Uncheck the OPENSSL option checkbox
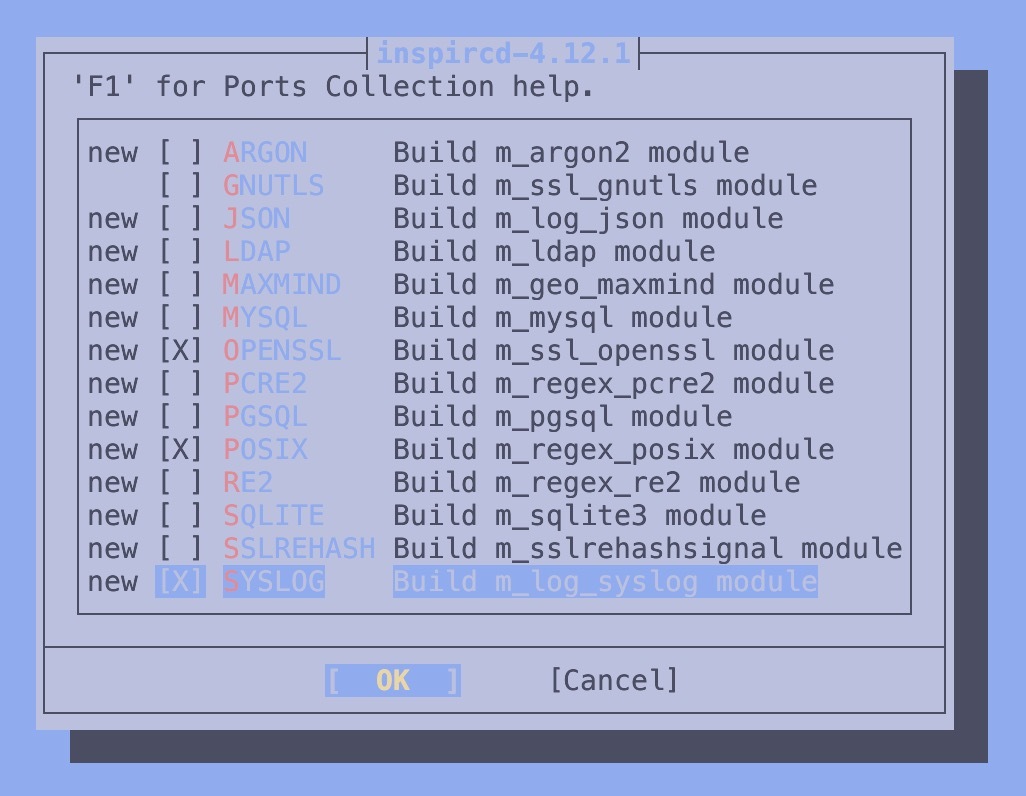The image size is (1026, 796). click(x=181, y=351)
